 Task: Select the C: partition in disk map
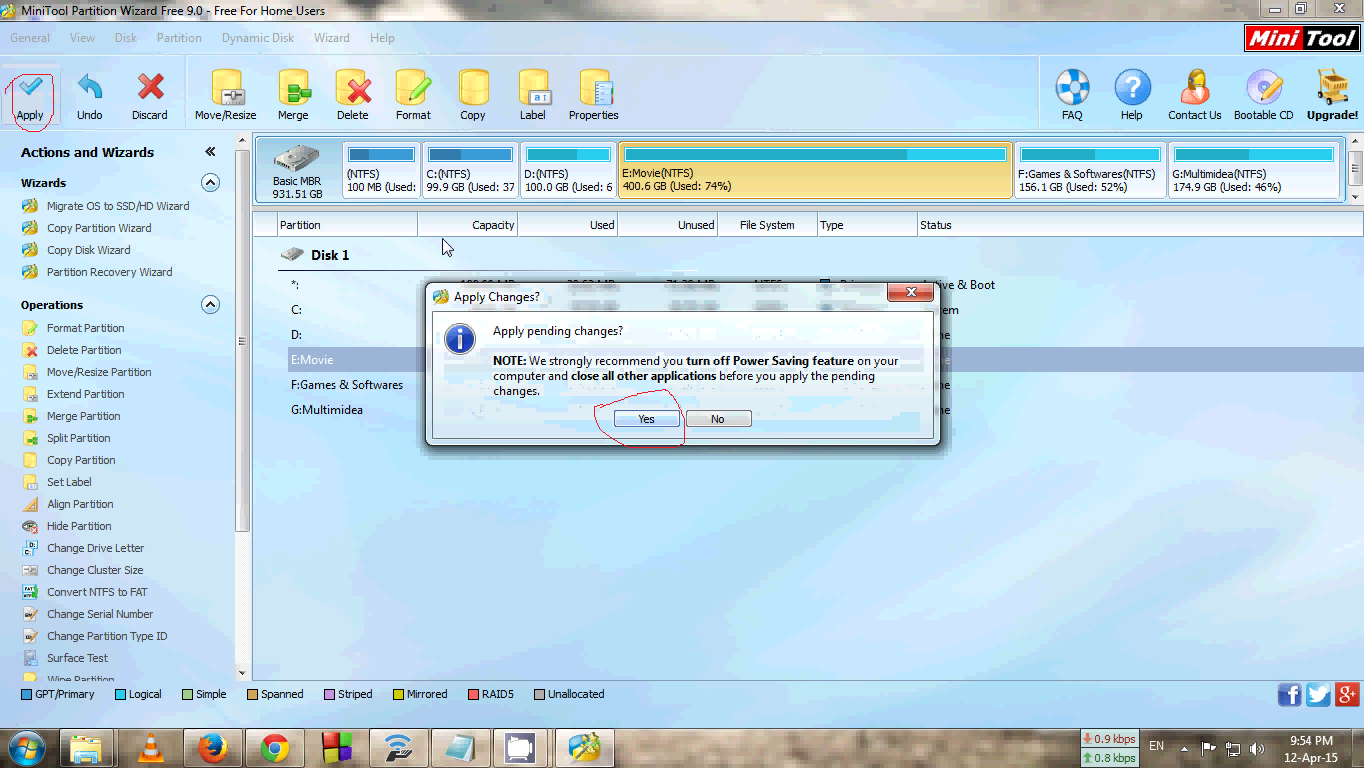coord(470,170)
